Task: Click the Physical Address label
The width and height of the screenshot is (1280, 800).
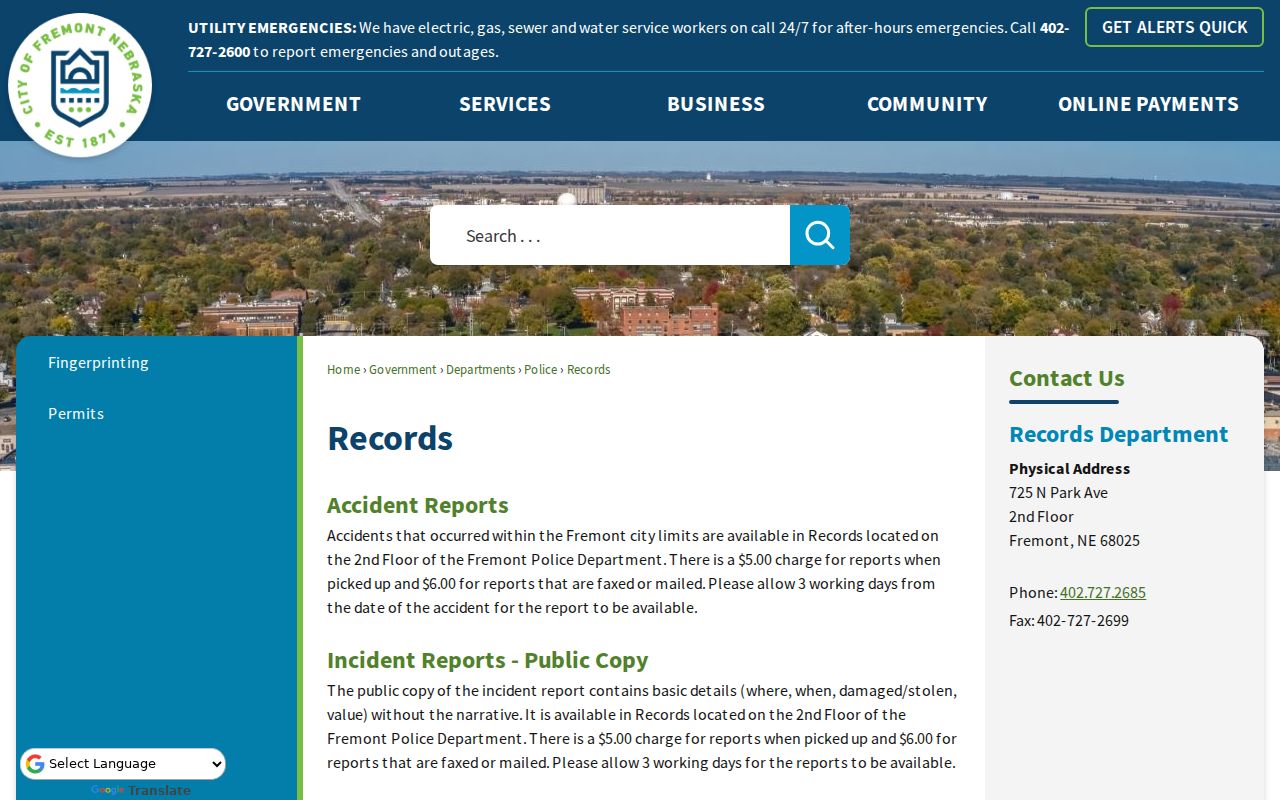Action: pos(1069,468)
